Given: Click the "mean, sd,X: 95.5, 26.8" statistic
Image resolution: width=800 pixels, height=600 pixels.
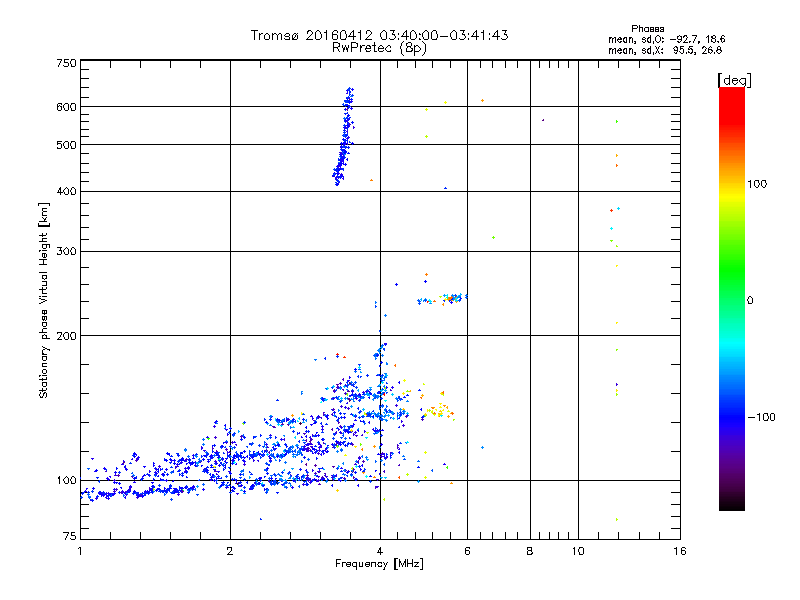Looking at the screenshot, I should click(665, 50).
